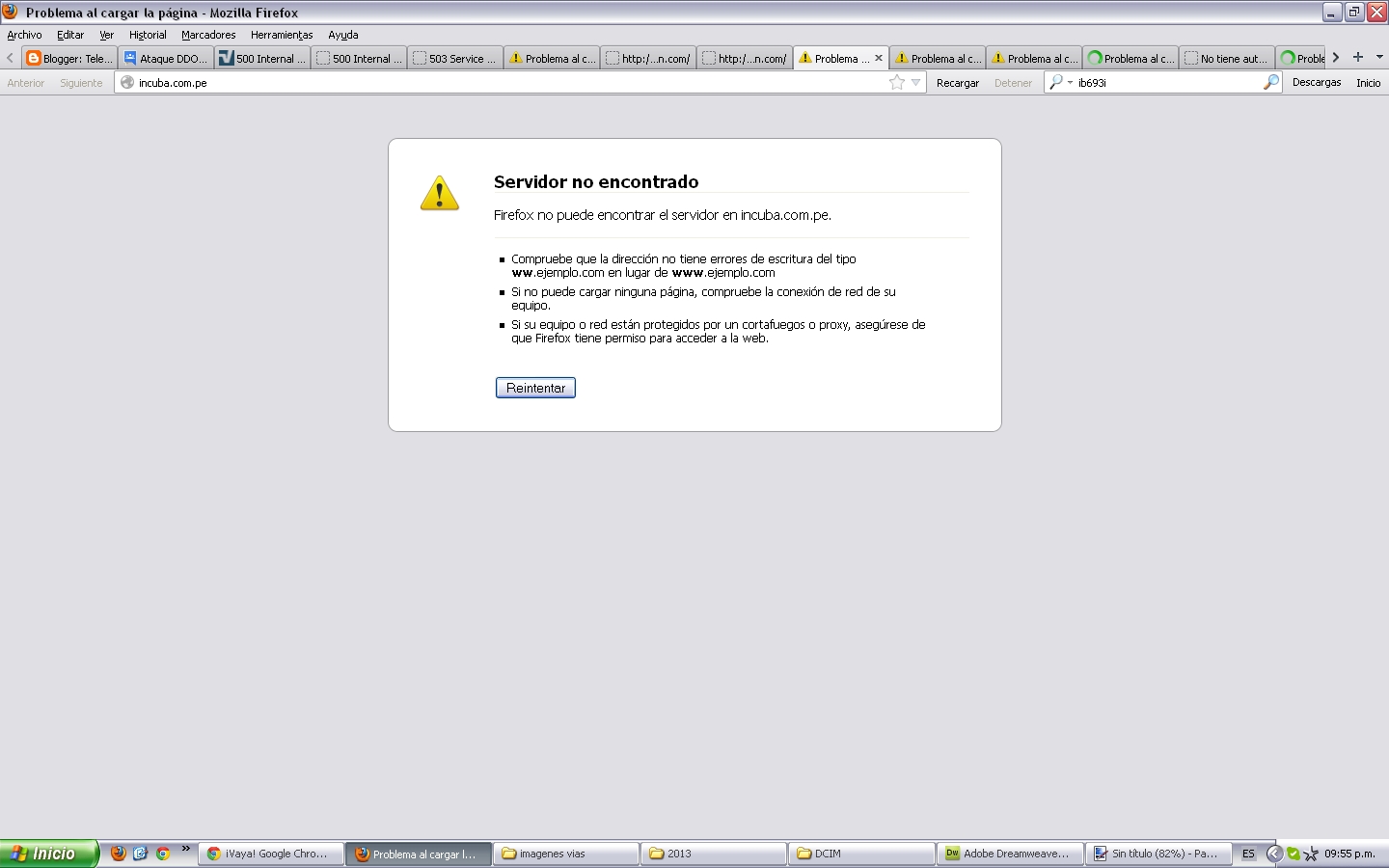Click the Reintentar button
1389x868 pixels.
pyautogui.click(x=535, y=388)
